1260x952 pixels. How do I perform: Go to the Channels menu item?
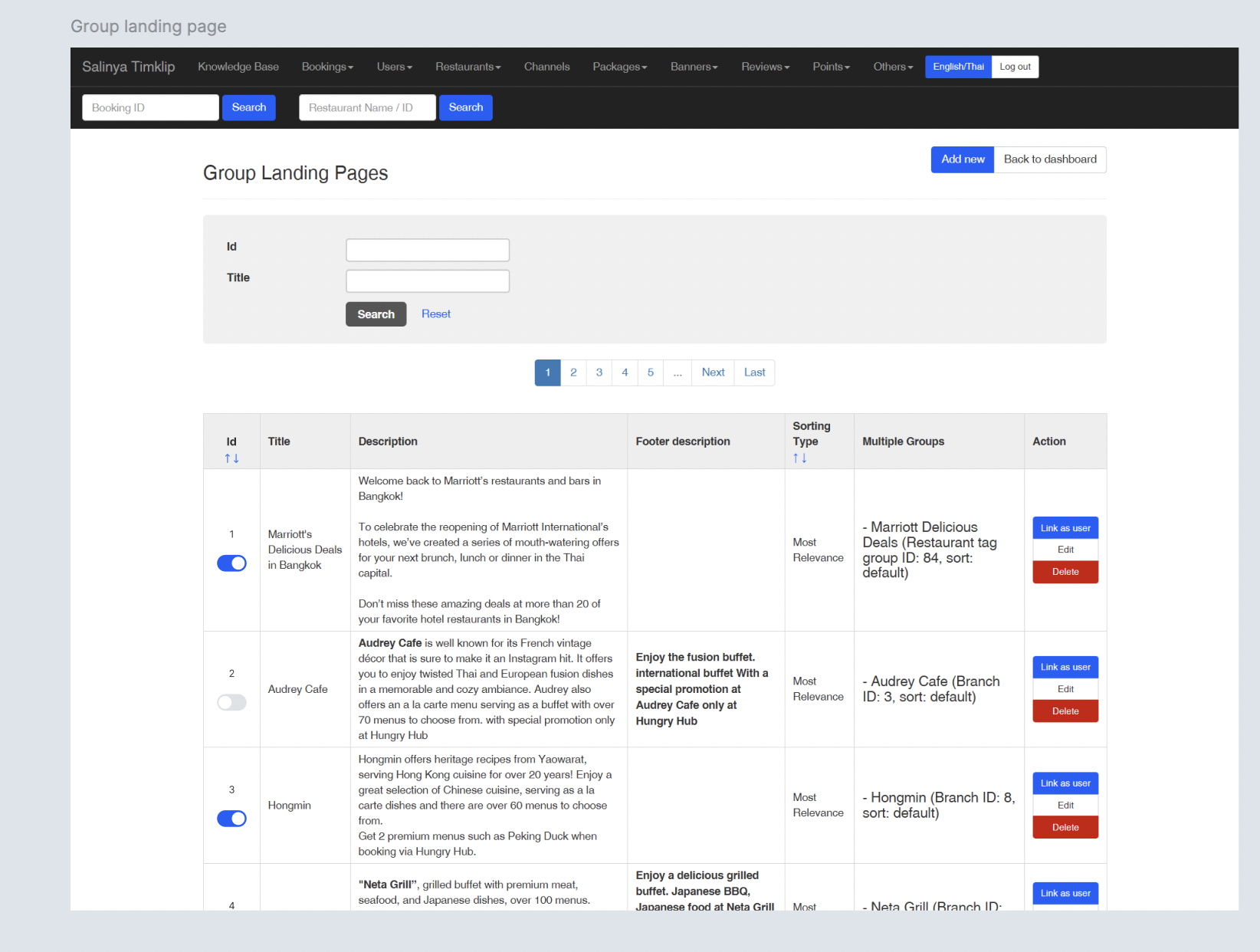coord(546,67)
